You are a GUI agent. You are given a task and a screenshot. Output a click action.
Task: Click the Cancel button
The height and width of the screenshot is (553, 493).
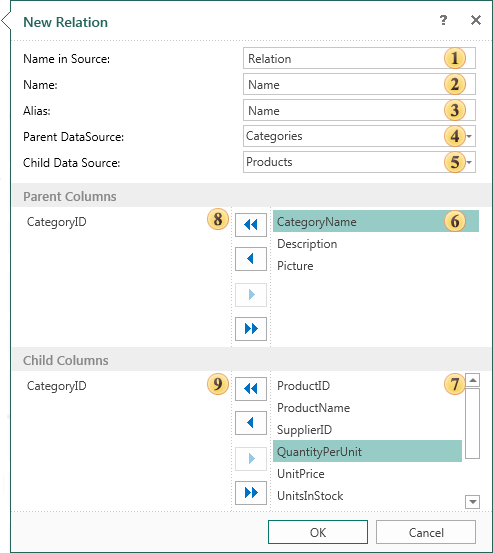pyautogui.click(x=426, y=532)
